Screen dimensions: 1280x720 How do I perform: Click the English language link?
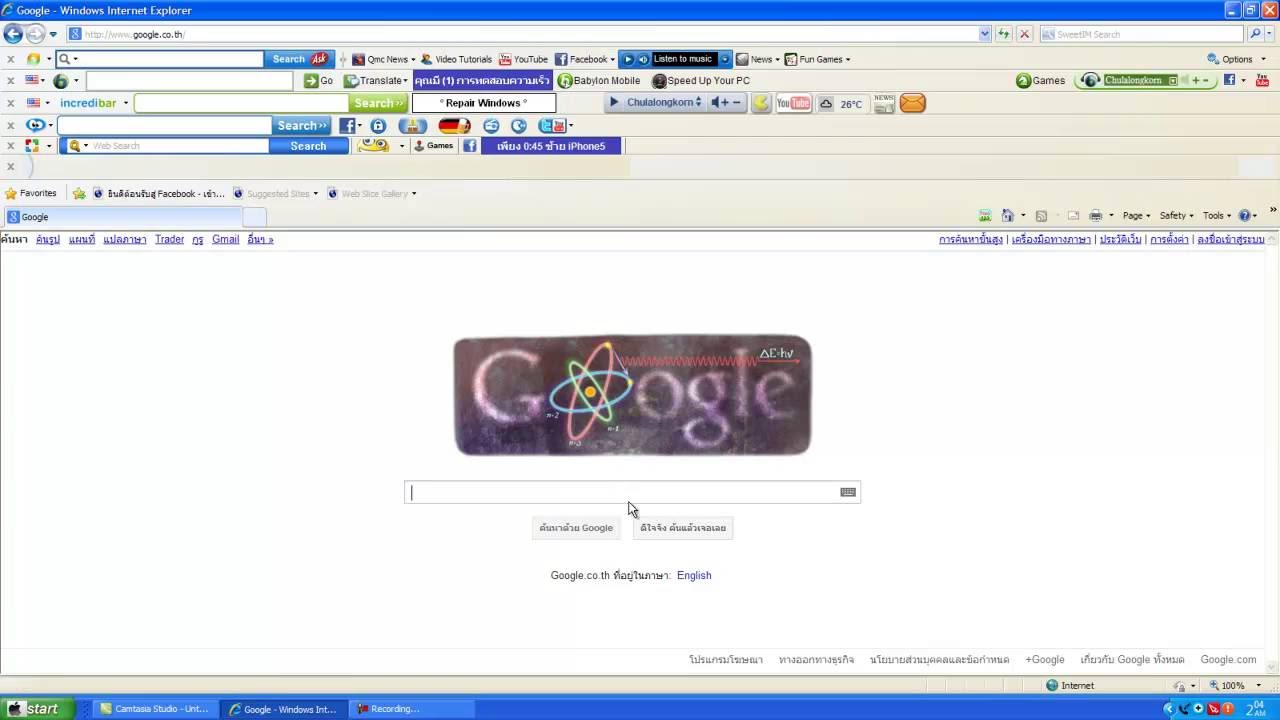[694, 575]
